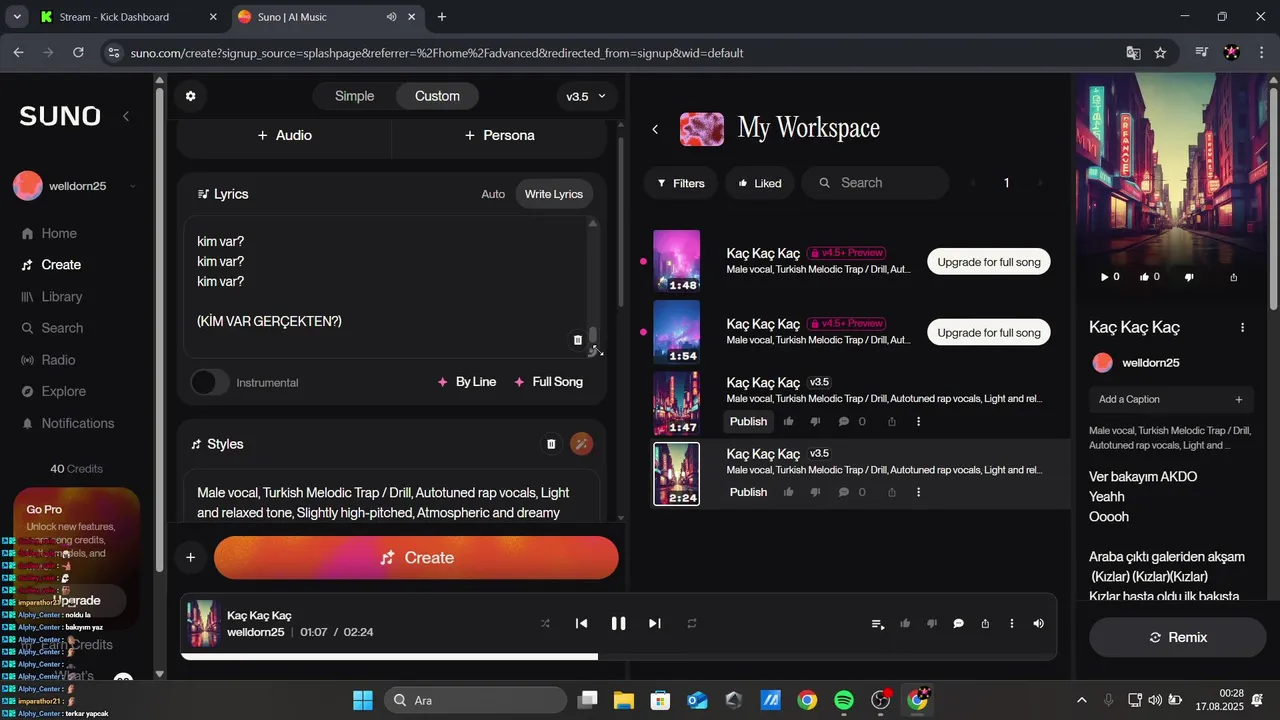Shuffle playback in the player bar
This screenshot has height=720, width=1280.
pos(545,623)
